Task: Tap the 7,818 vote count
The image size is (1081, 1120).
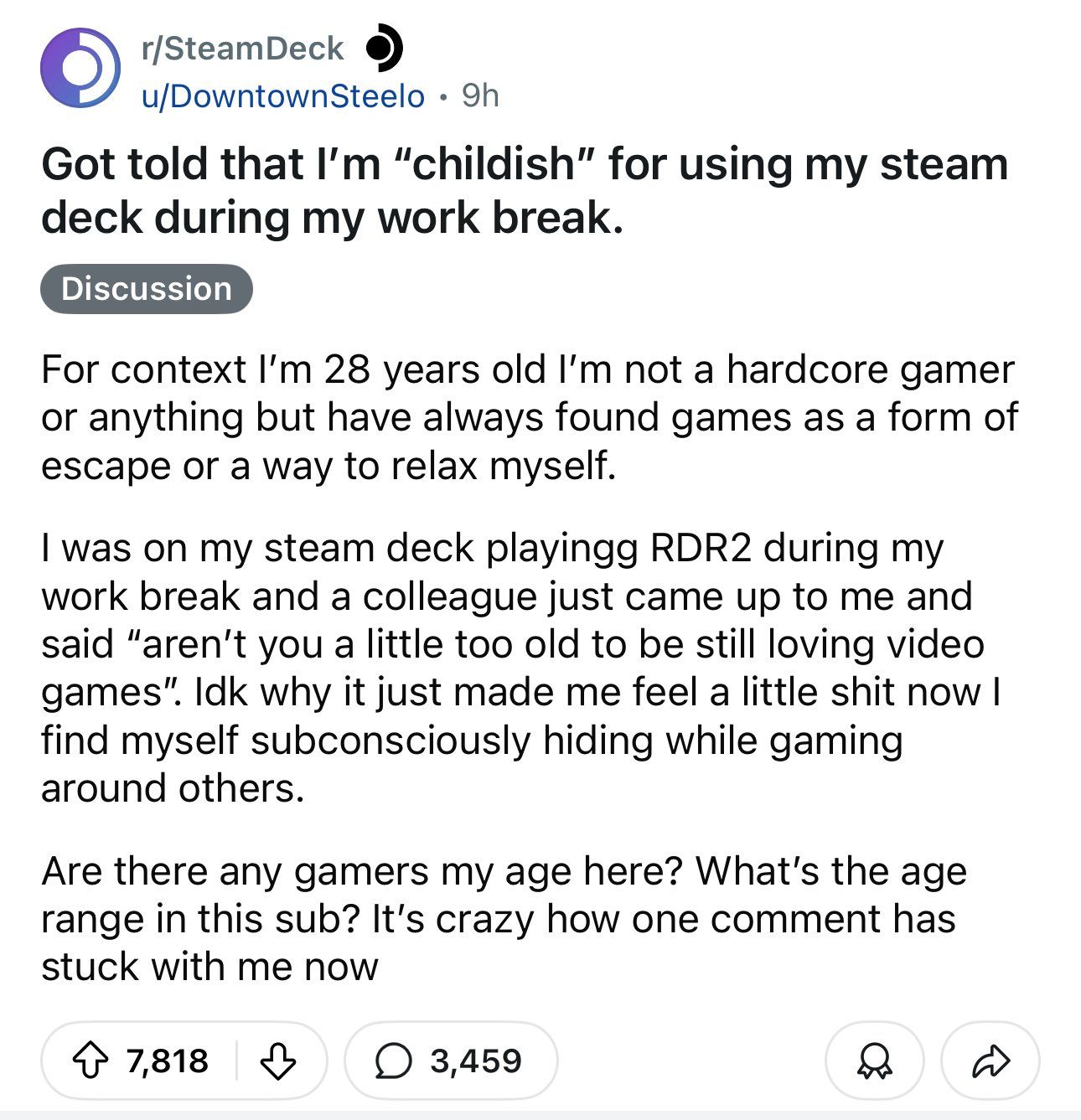Action: pyautogui.click(x=168, y=1061)
